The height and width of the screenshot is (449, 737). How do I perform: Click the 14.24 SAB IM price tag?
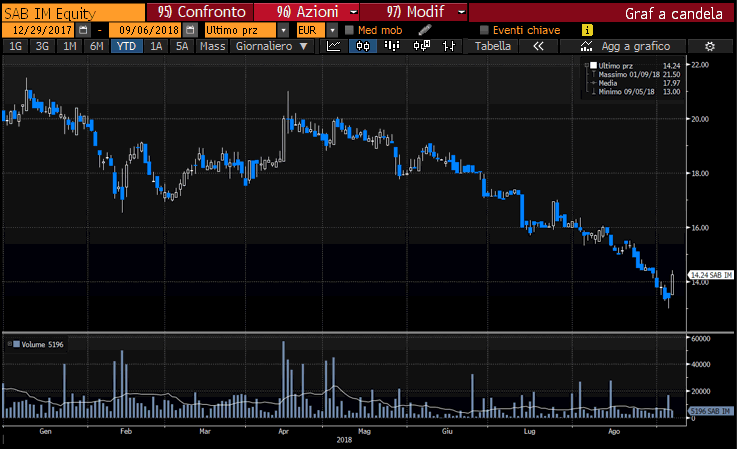(x=711, y=275)
